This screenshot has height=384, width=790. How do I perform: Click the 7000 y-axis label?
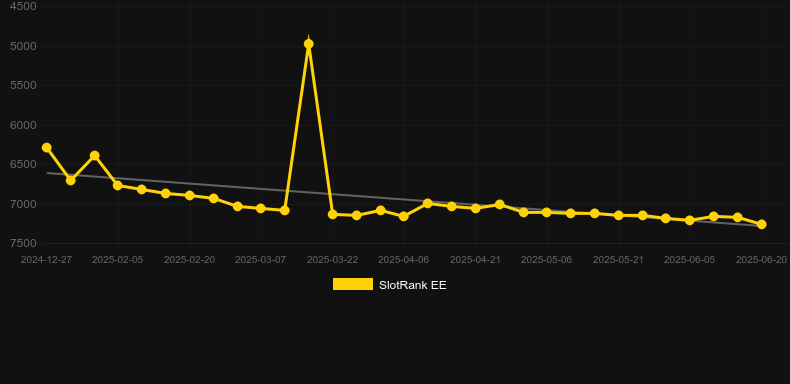pyautogui.click(x=23, y=204)
